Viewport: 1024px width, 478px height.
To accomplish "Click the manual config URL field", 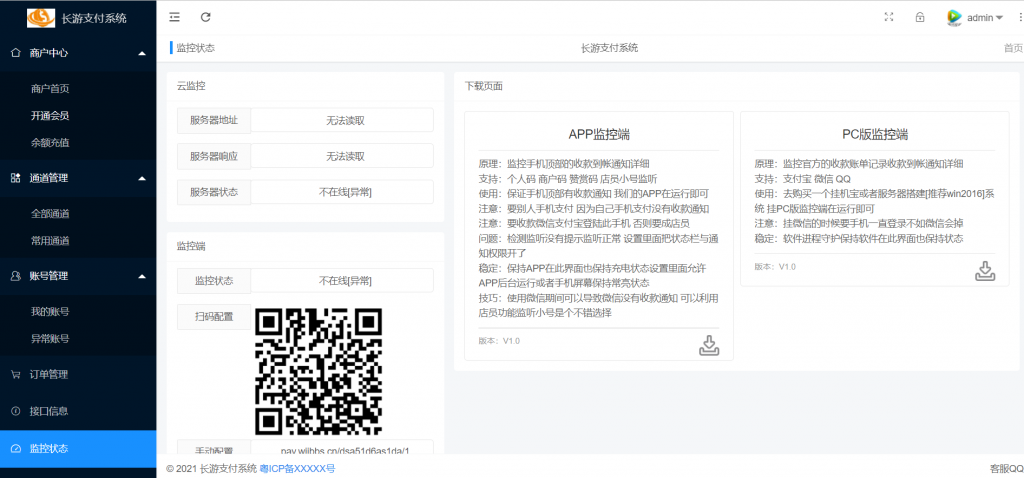I will coord(342,448).
